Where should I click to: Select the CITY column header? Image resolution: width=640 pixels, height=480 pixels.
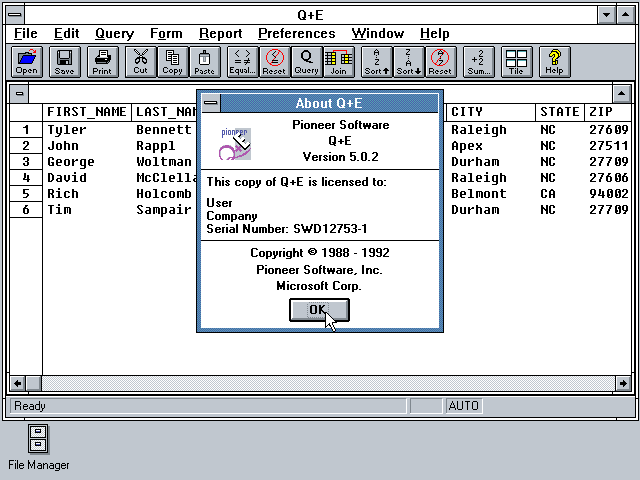point(491,112)
